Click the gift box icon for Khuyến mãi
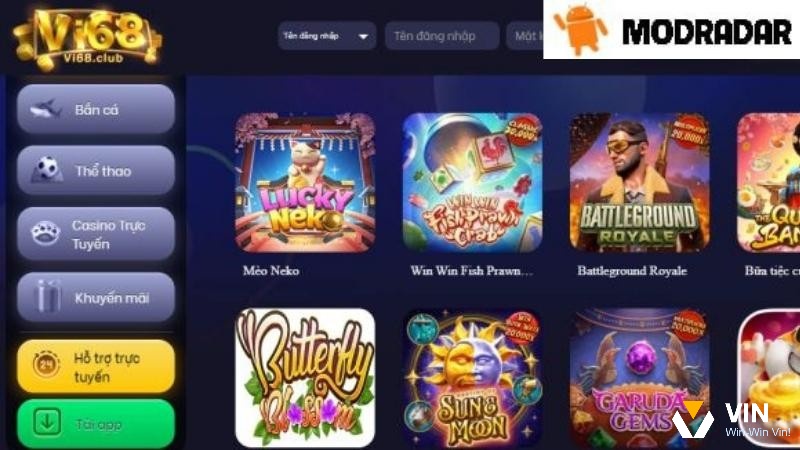The image size is (800, 450). [x=47, y=296]
